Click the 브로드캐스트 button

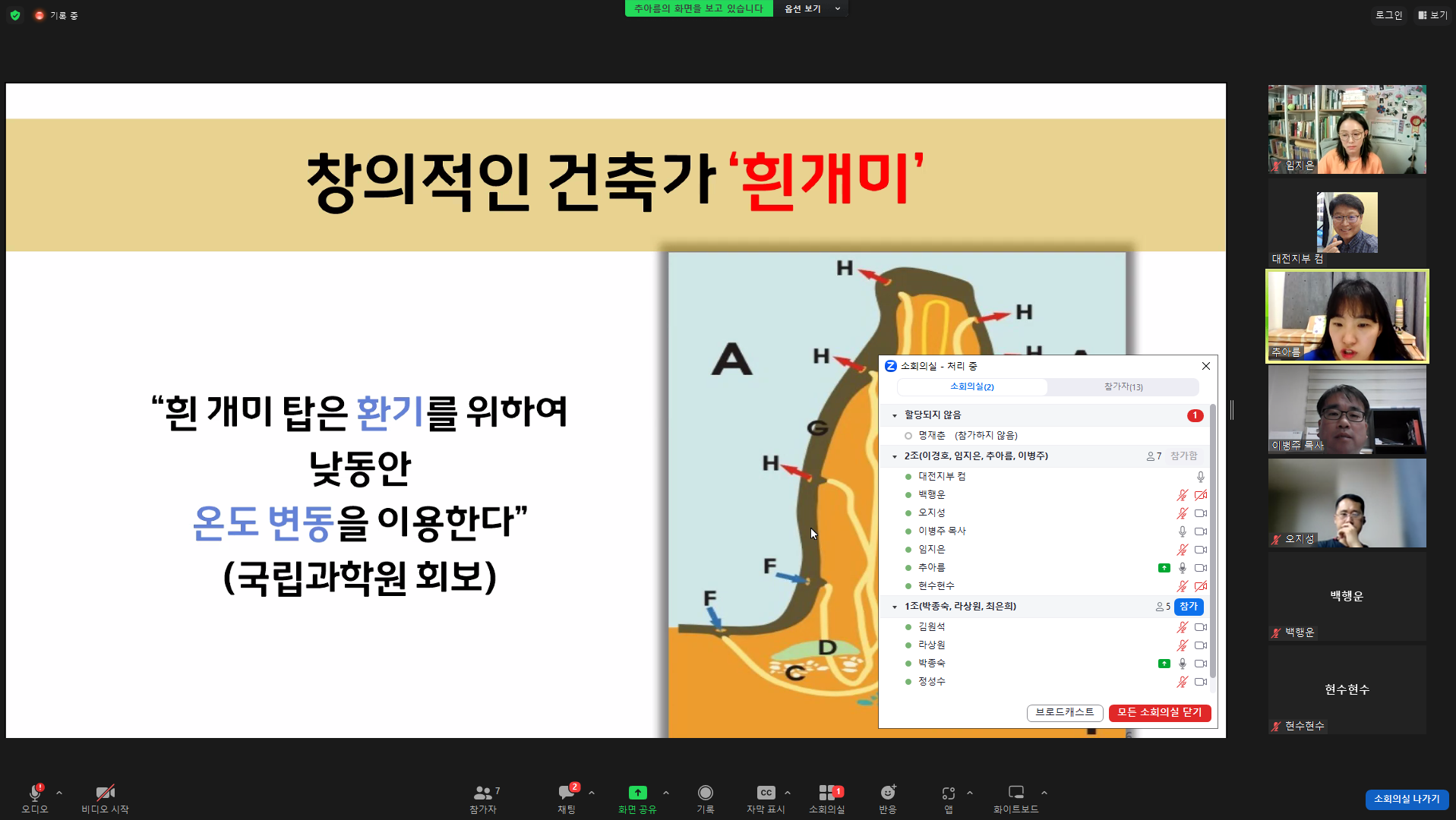tap(1064, 712)
